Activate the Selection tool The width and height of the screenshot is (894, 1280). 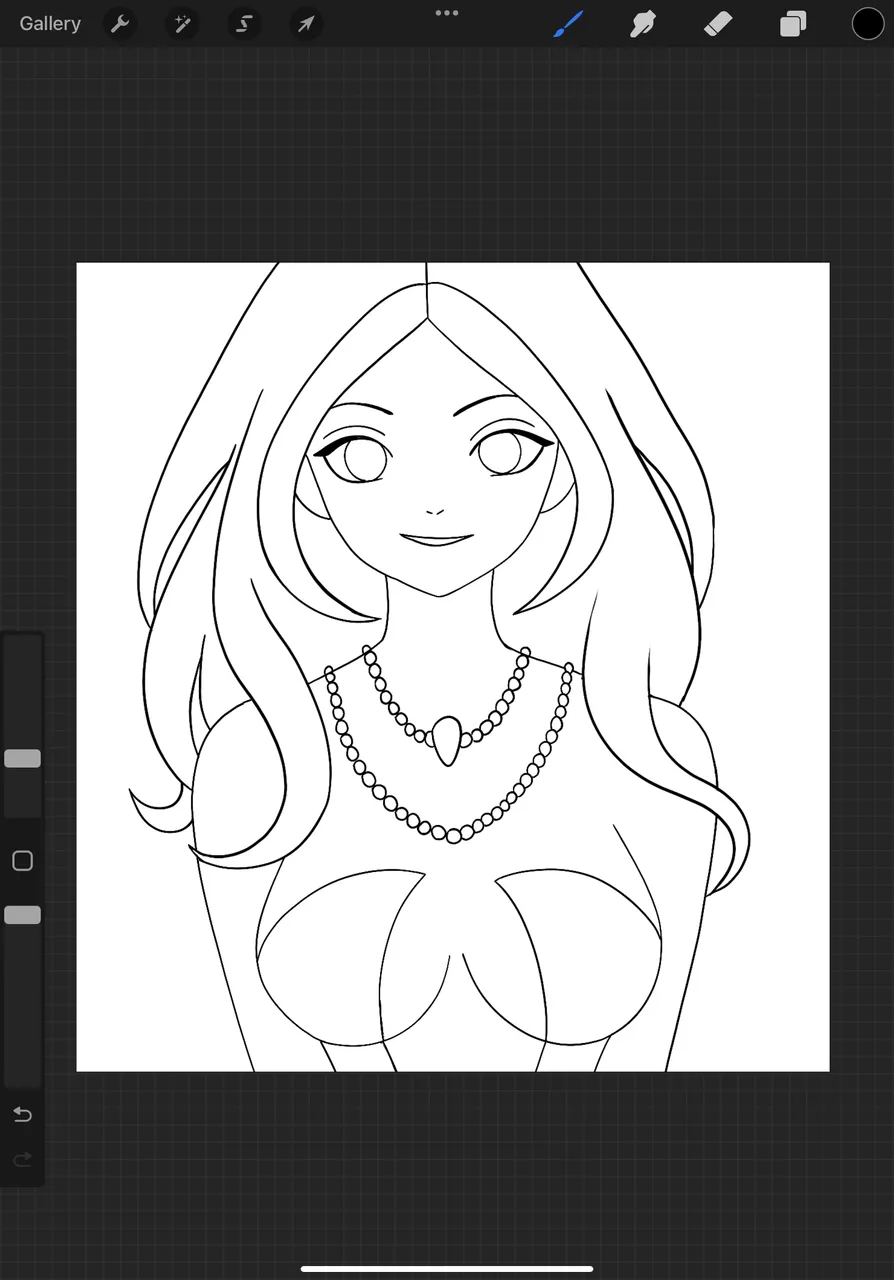244,23
